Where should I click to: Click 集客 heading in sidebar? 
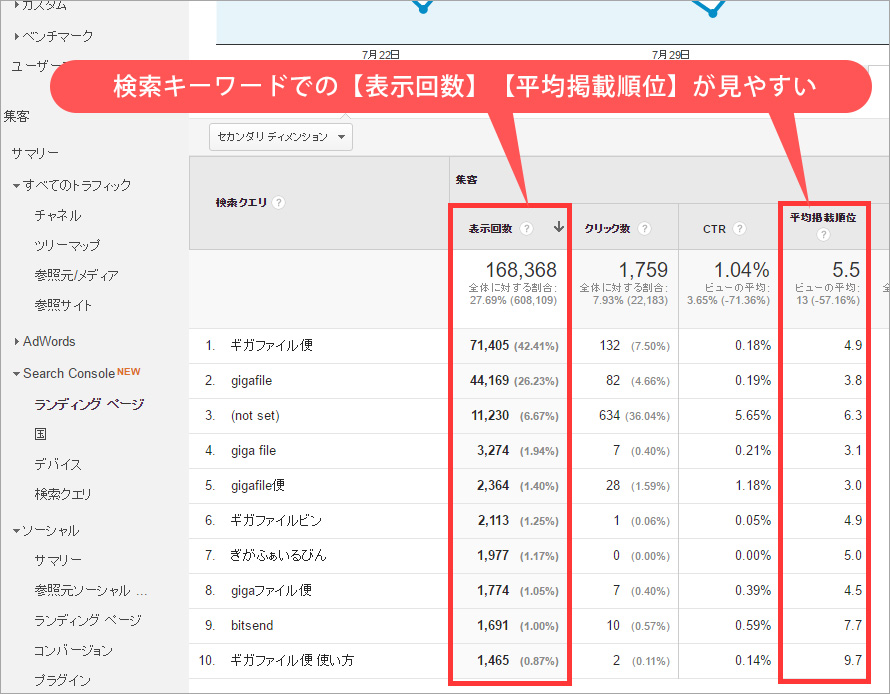pos(16,117)
